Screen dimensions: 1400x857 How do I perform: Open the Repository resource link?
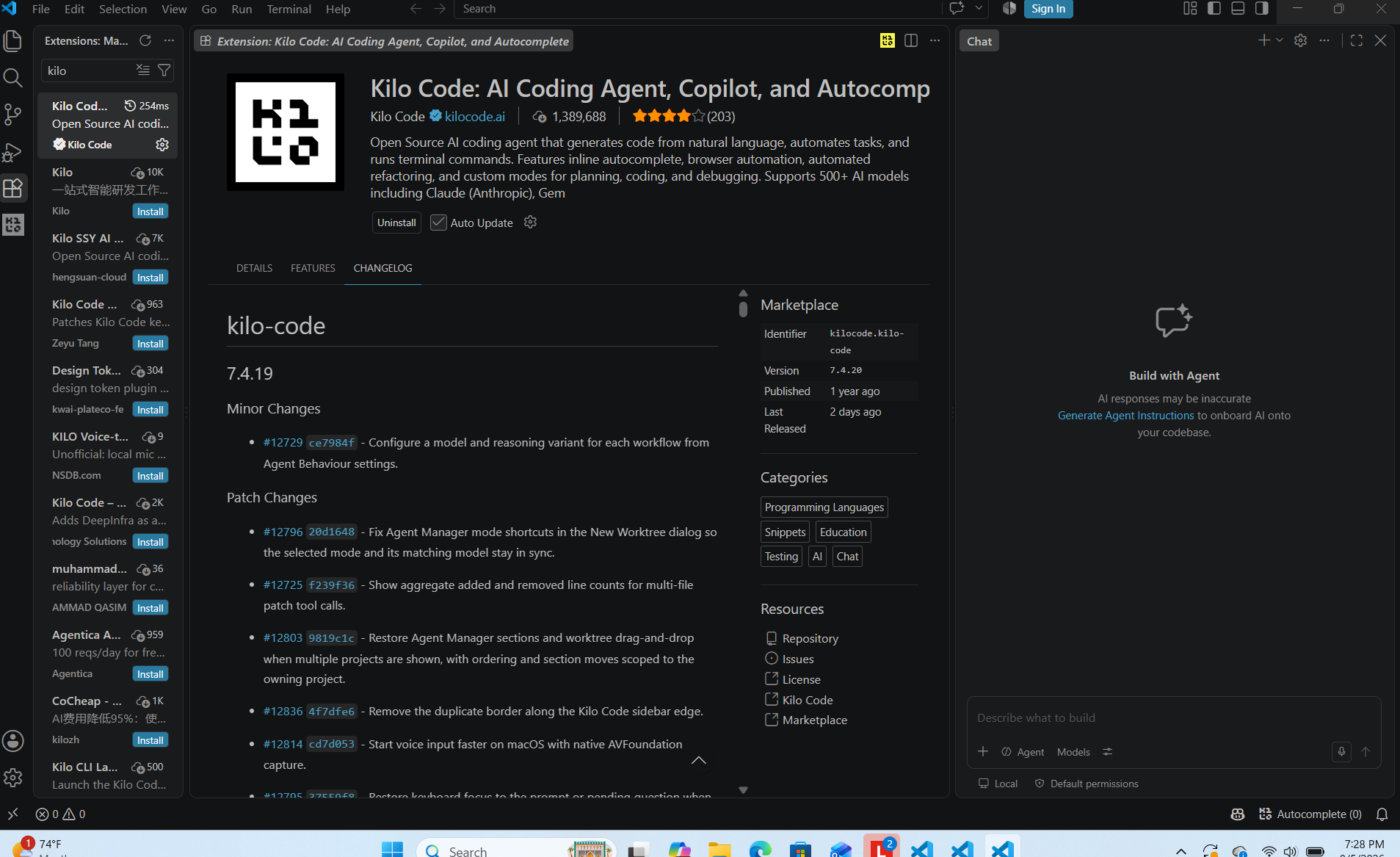pos(810,639)
